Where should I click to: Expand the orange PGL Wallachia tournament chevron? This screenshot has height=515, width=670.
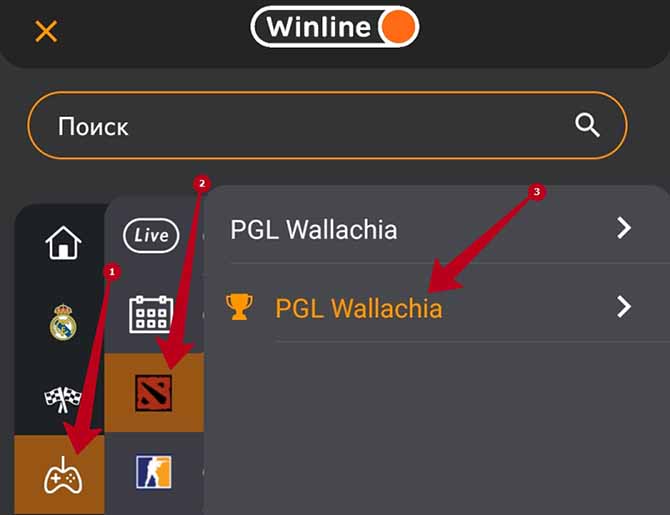point(624,306)
